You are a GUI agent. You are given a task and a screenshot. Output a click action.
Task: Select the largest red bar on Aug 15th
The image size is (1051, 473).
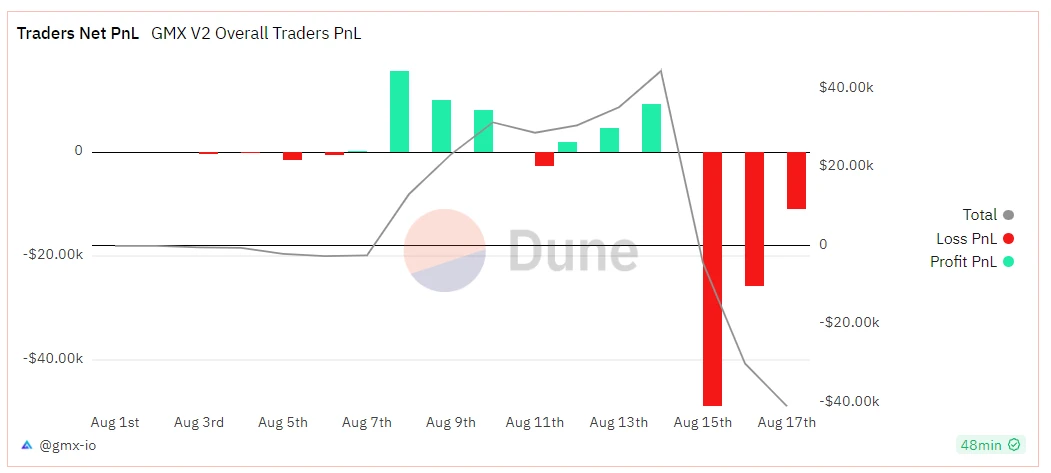712,278
